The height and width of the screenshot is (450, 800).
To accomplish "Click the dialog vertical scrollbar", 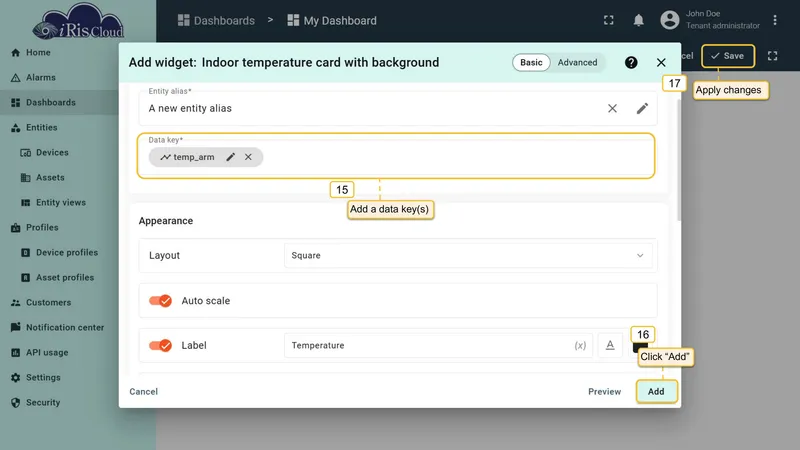I will coord(679,160).
